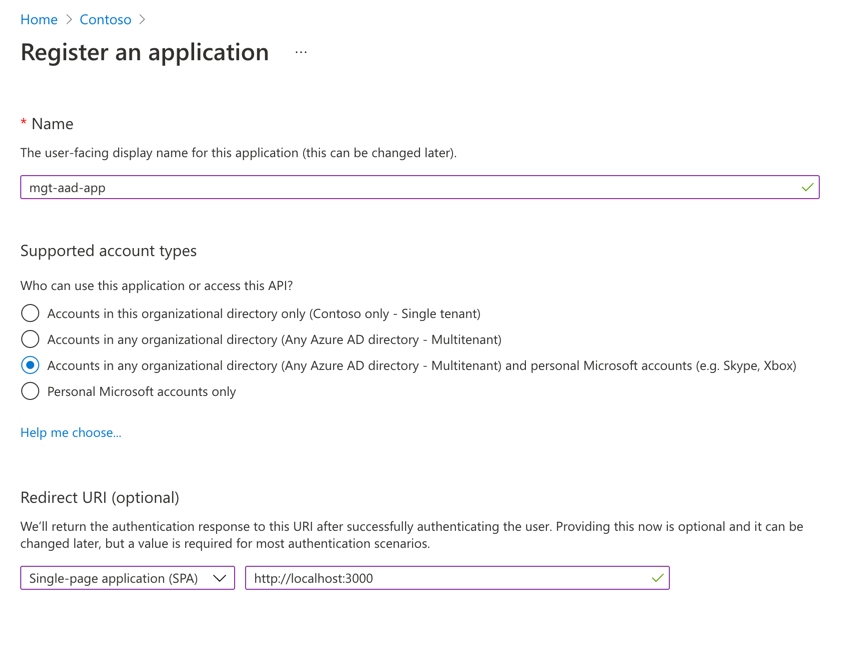864x650 pixels.
Task: Open the ellipsis menu next to page title
Action: click(x=299, y=51)
